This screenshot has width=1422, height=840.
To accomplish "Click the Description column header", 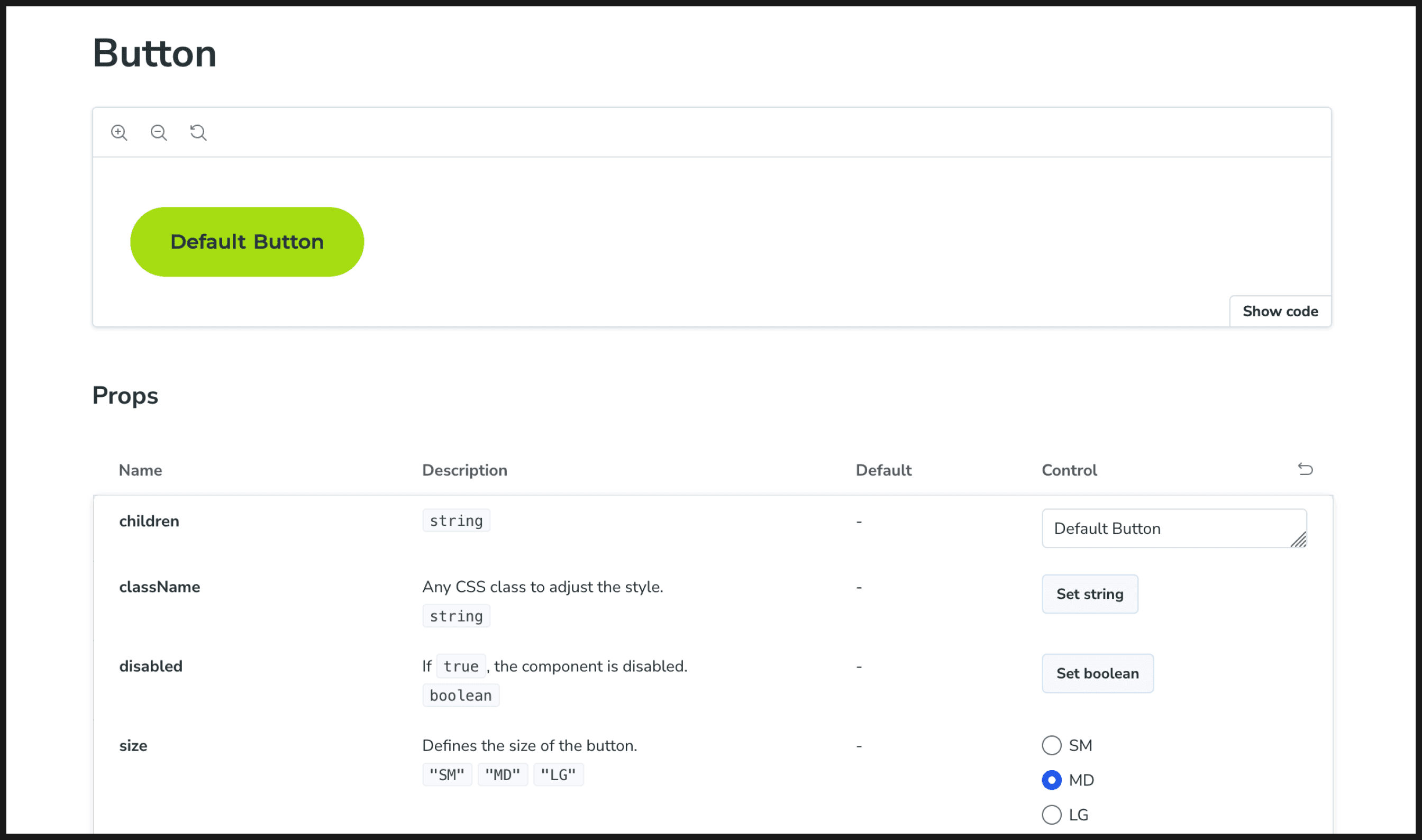I will (x=465, y=470).
